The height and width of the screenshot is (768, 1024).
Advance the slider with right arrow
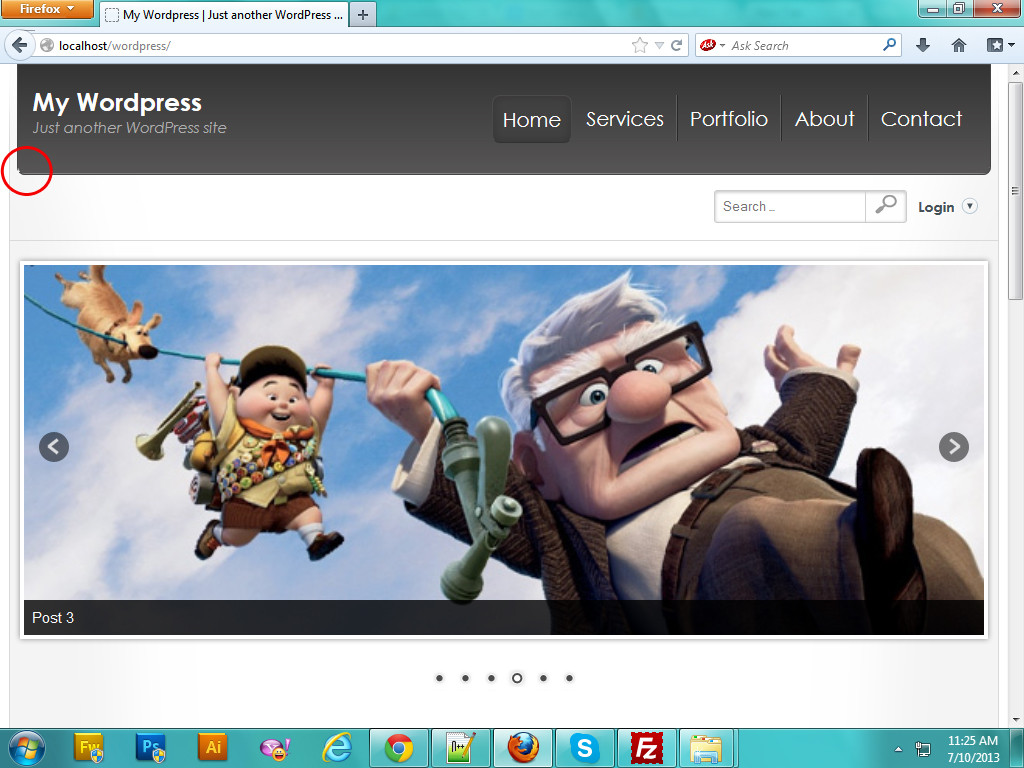(x=953, y=447)
